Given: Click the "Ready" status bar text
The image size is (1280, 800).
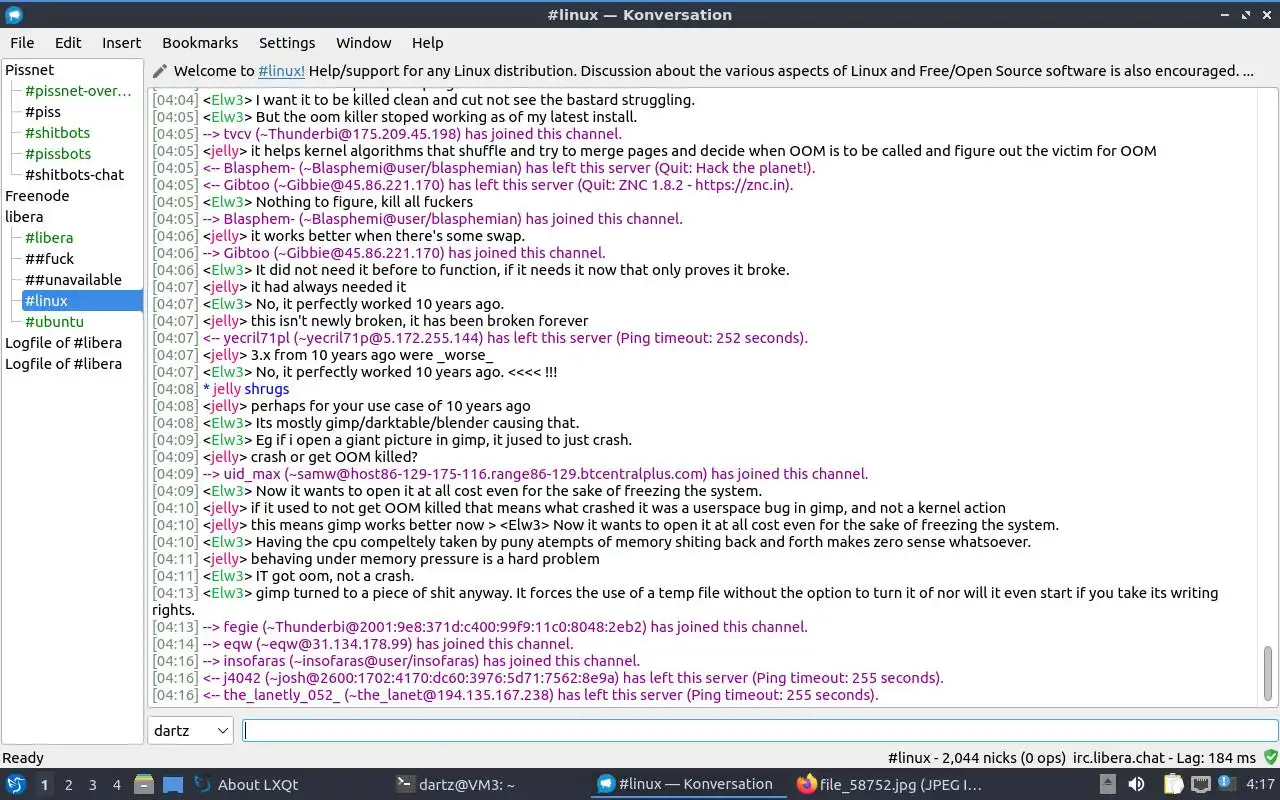Looking at the screenshot, I should coord(23,758).
